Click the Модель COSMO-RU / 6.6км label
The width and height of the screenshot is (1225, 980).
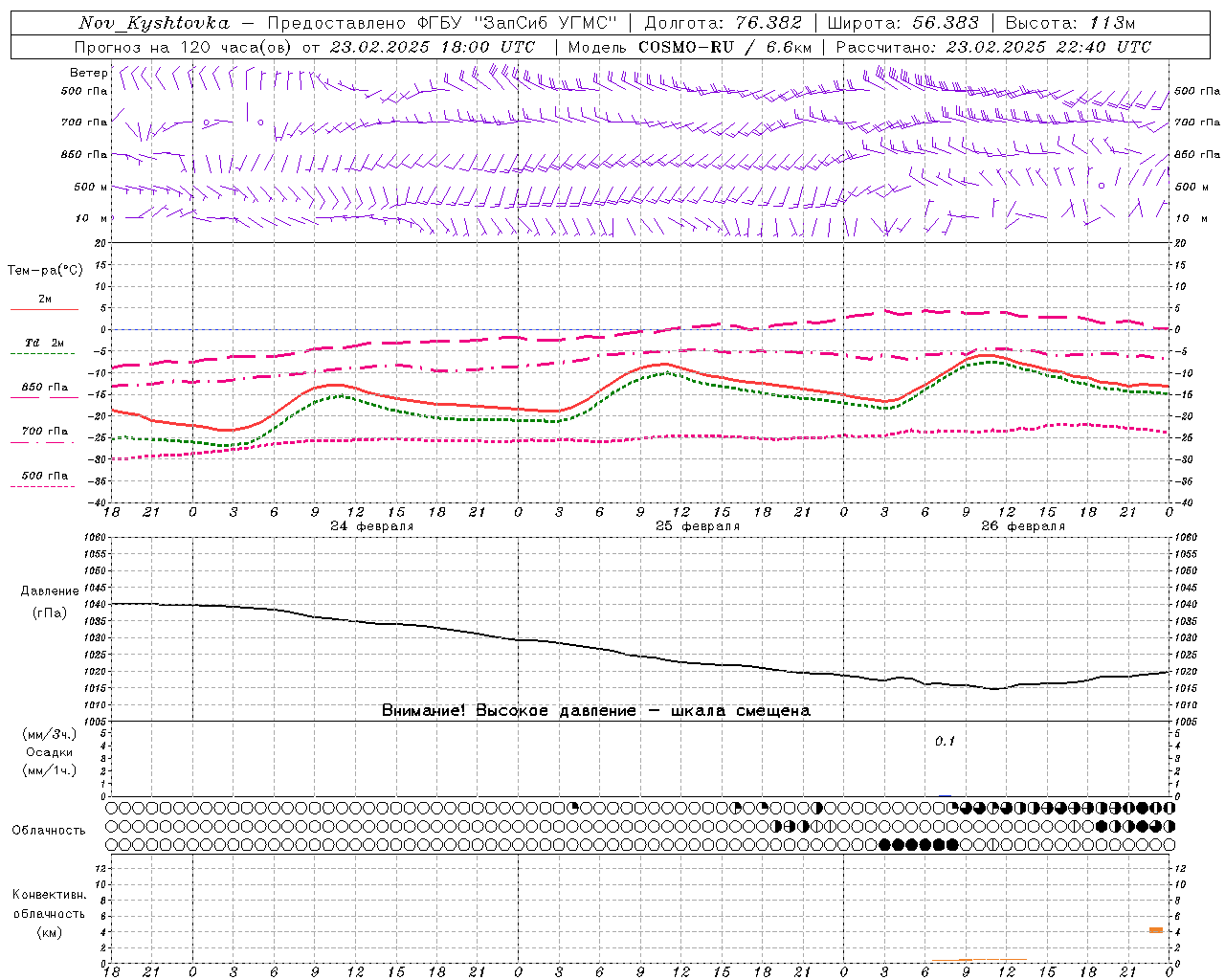689,47
